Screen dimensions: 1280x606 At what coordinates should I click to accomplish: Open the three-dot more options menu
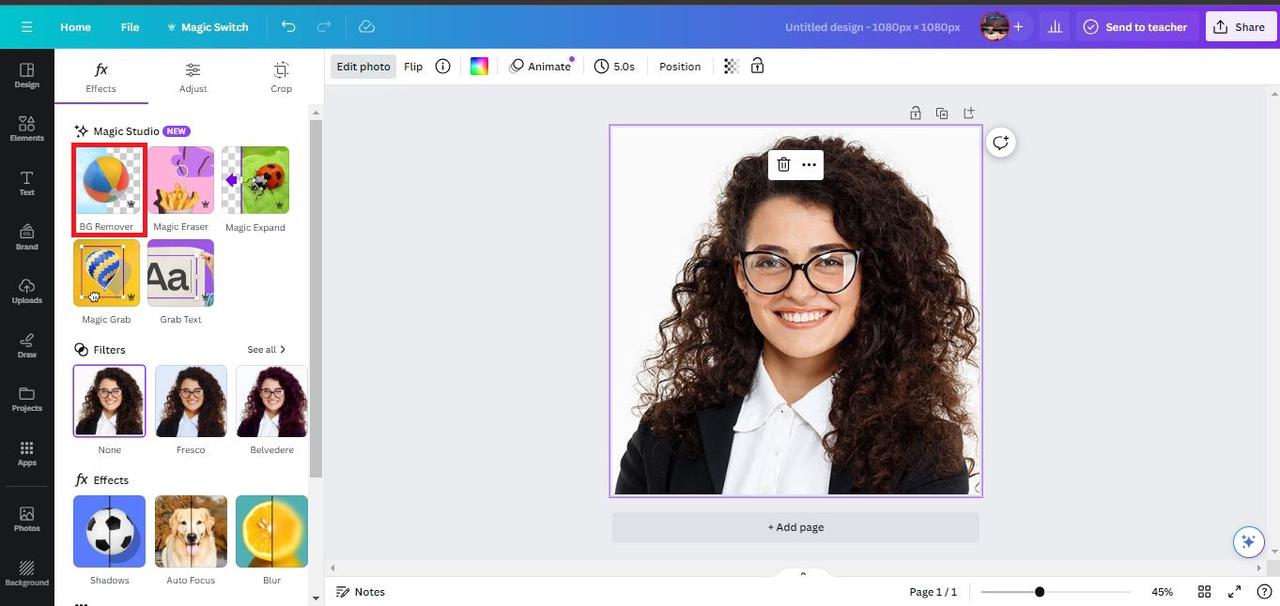tap(809, 164)
